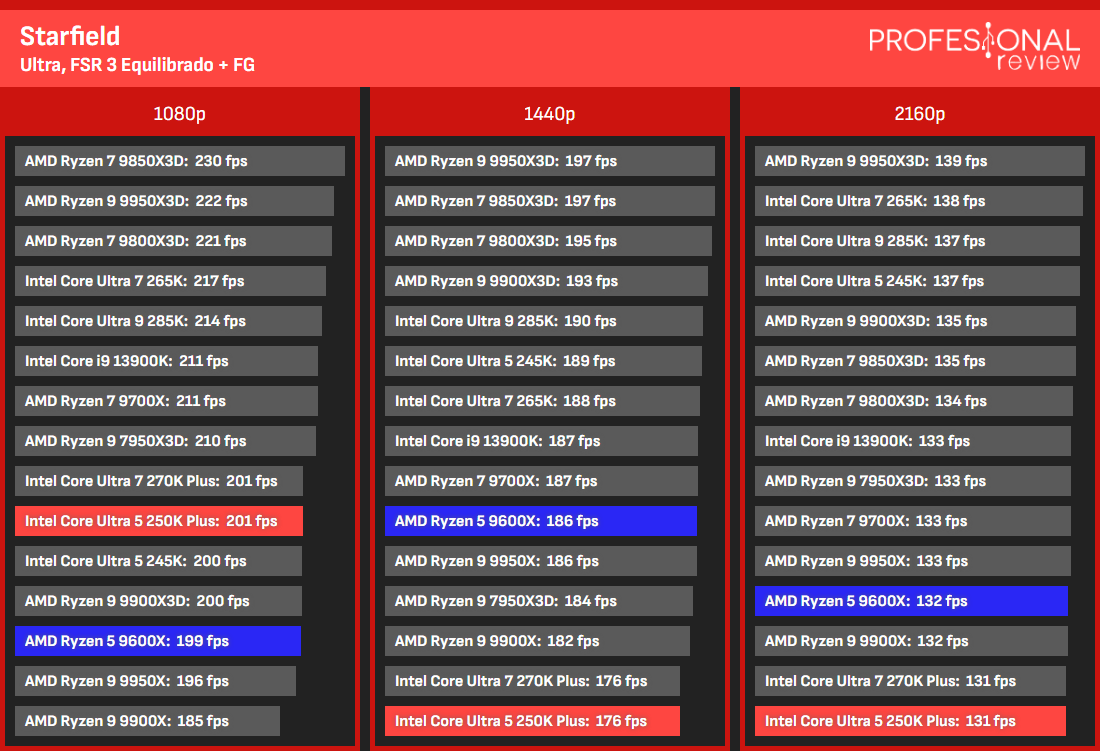1100x751 pixels.
Task: Click the 1080p column header
Action: (x=180, y=114)
